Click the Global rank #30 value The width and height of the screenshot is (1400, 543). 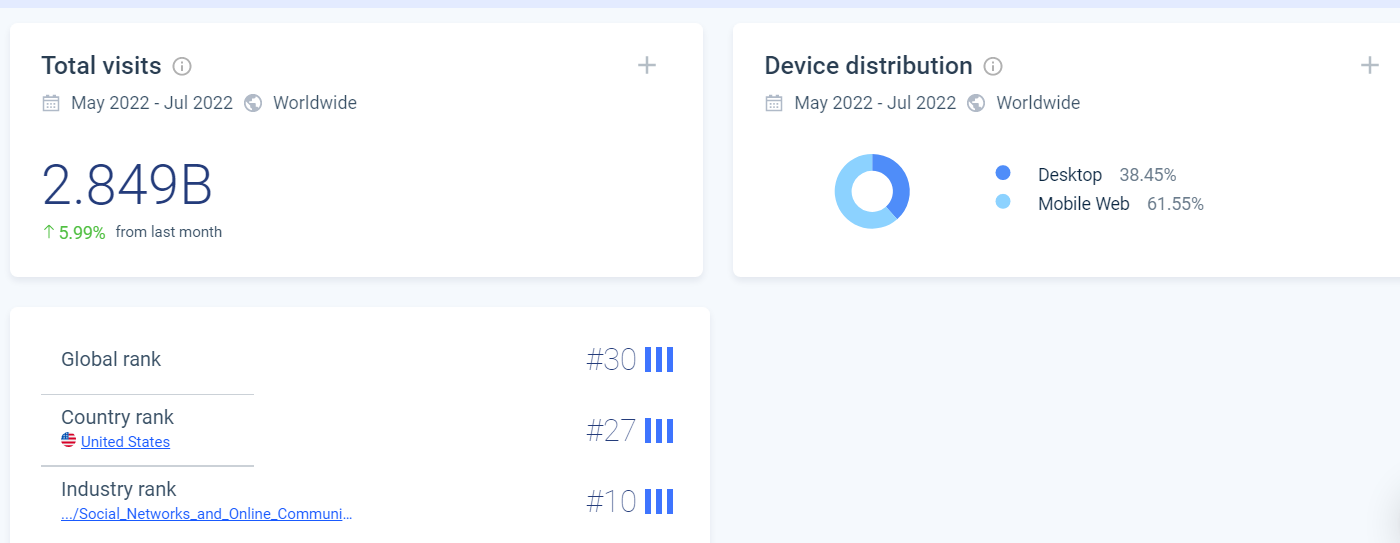tap(611, 360)
